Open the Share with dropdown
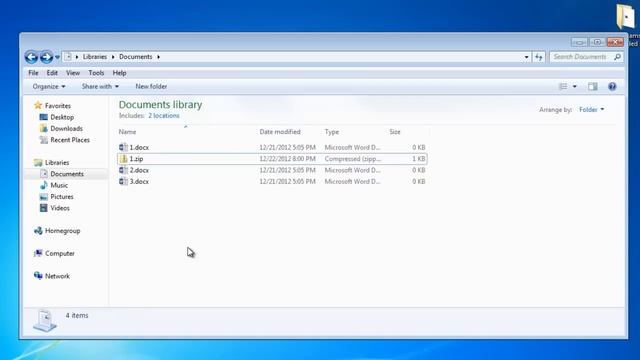The image size is (640, 360). click(100, 87)
